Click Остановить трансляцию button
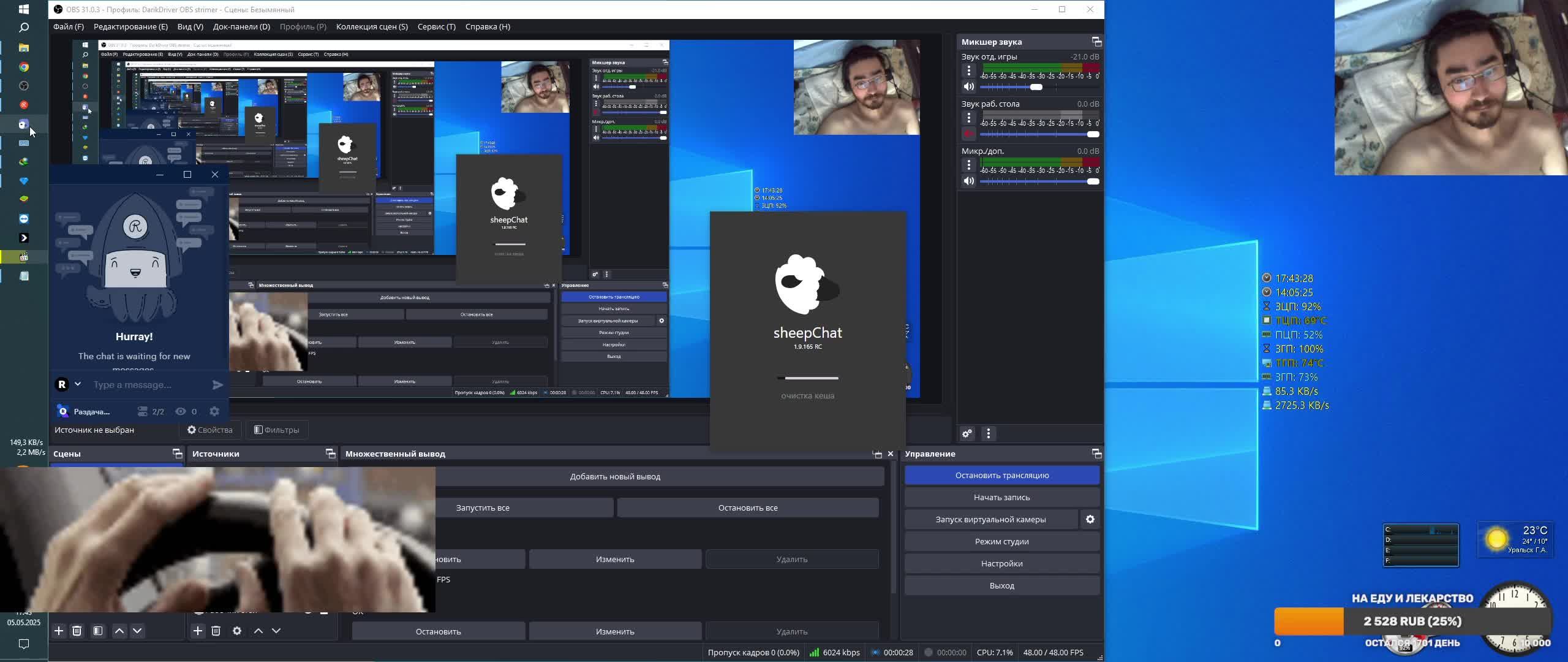This screenshot has width=1568, height=662. pyautogui.click(x=1001, y=475)
